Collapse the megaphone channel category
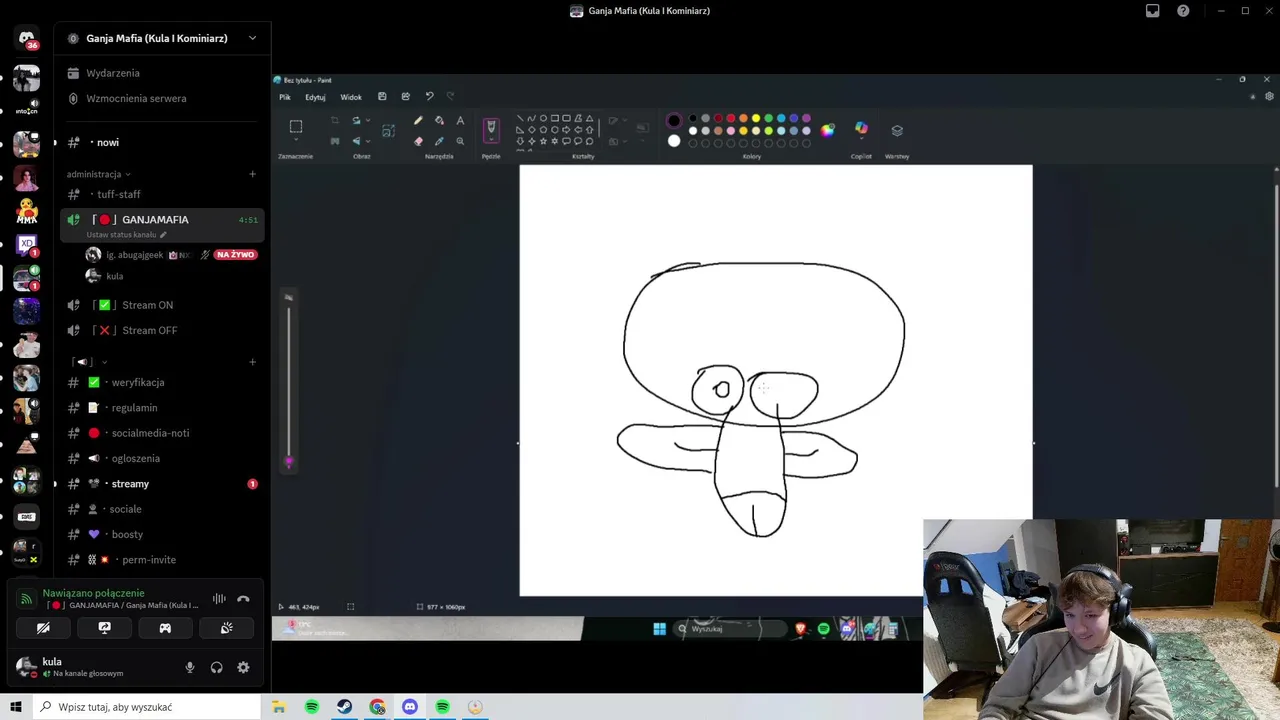1280x720 pixels. 90,362
